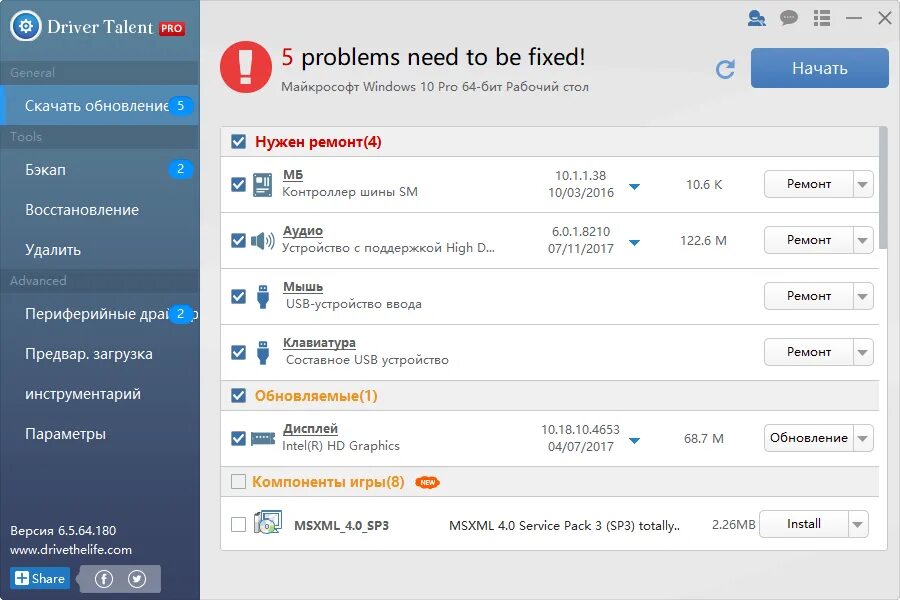Click Install button for MSXML_4.0_SP3
The height and width of the screenshot is (600, 900).
tap(804, 524)
